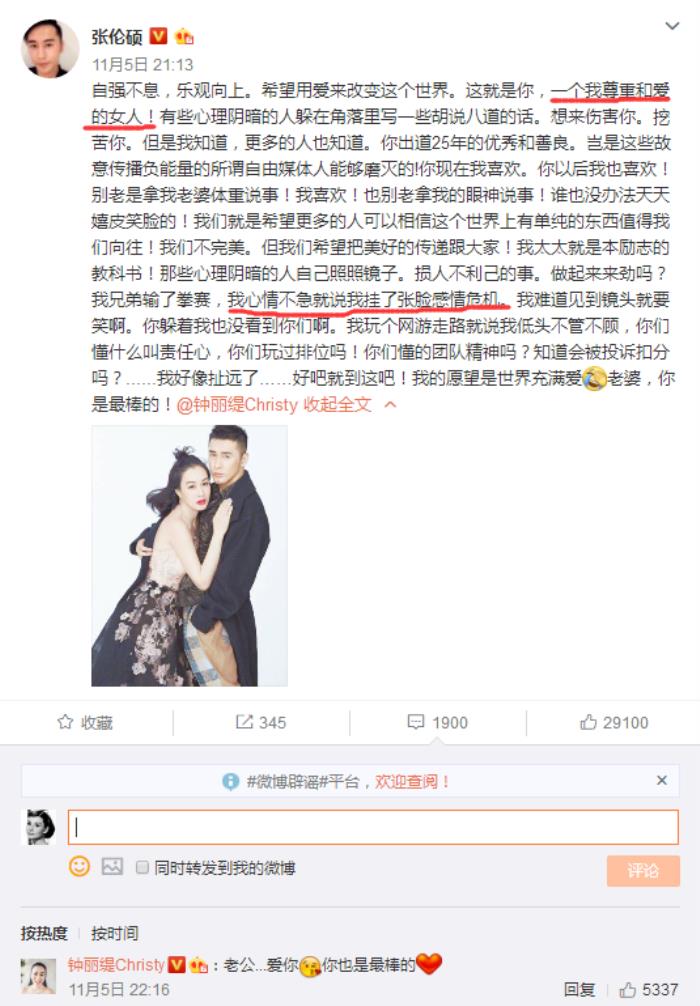
Task: Open the emoji smiley picker
Action: (79, 867)
